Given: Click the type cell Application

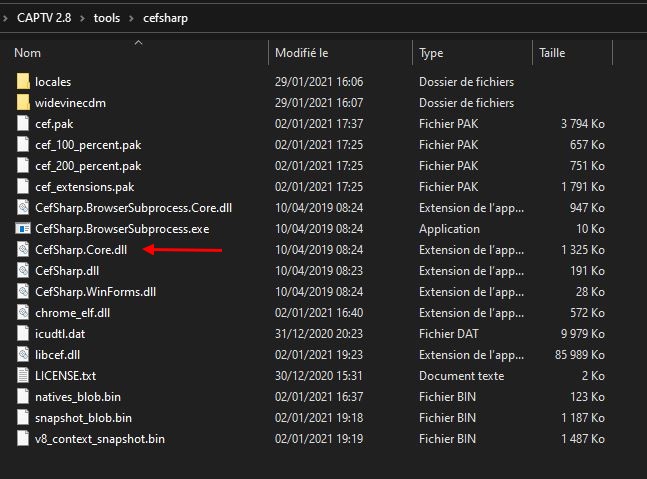Looking at the screenshot, I should coord(449,229).
